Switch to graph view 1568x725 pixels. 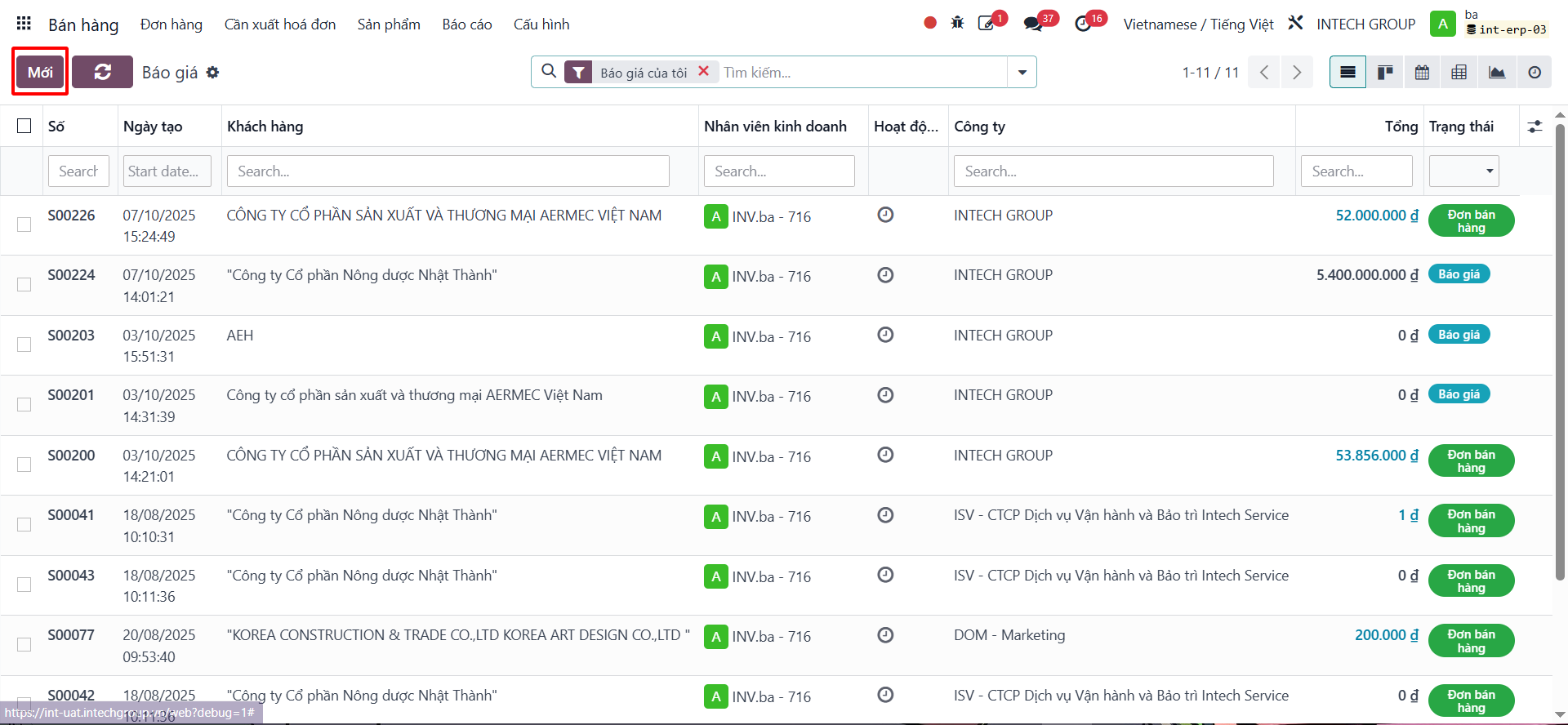click(x=1497, y=73)
